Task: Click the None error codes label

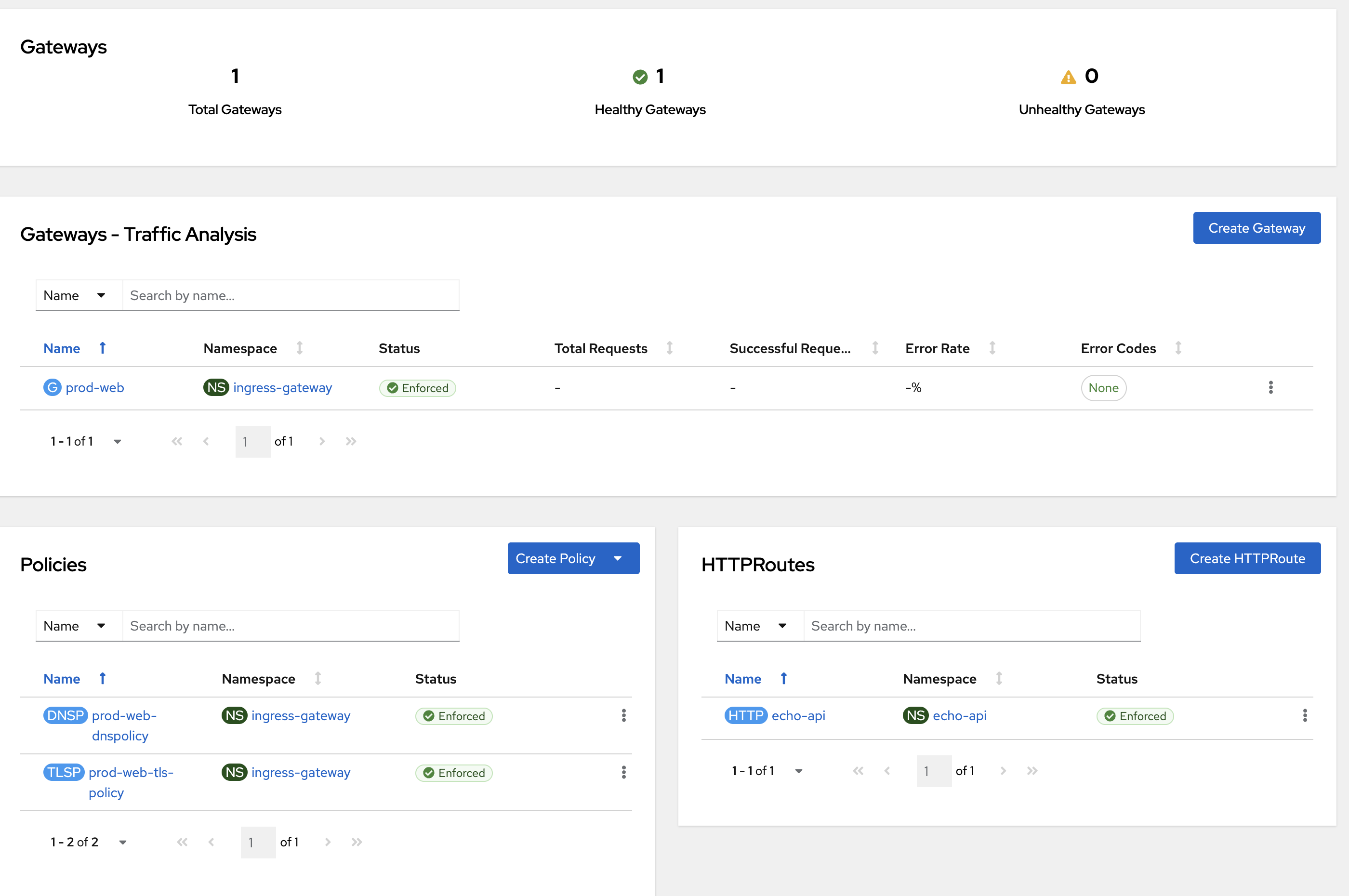Action: 1103,387
